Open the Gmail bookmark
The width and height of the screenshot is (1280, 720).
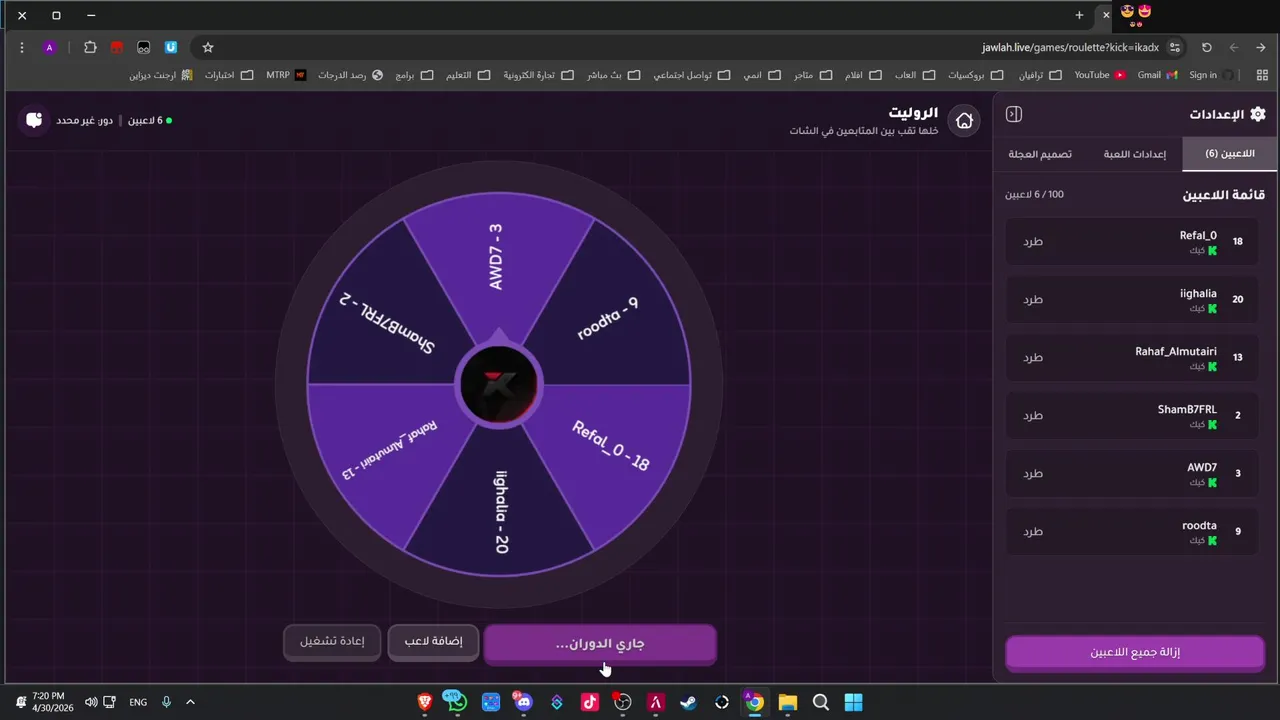(x=1157, y=75)
